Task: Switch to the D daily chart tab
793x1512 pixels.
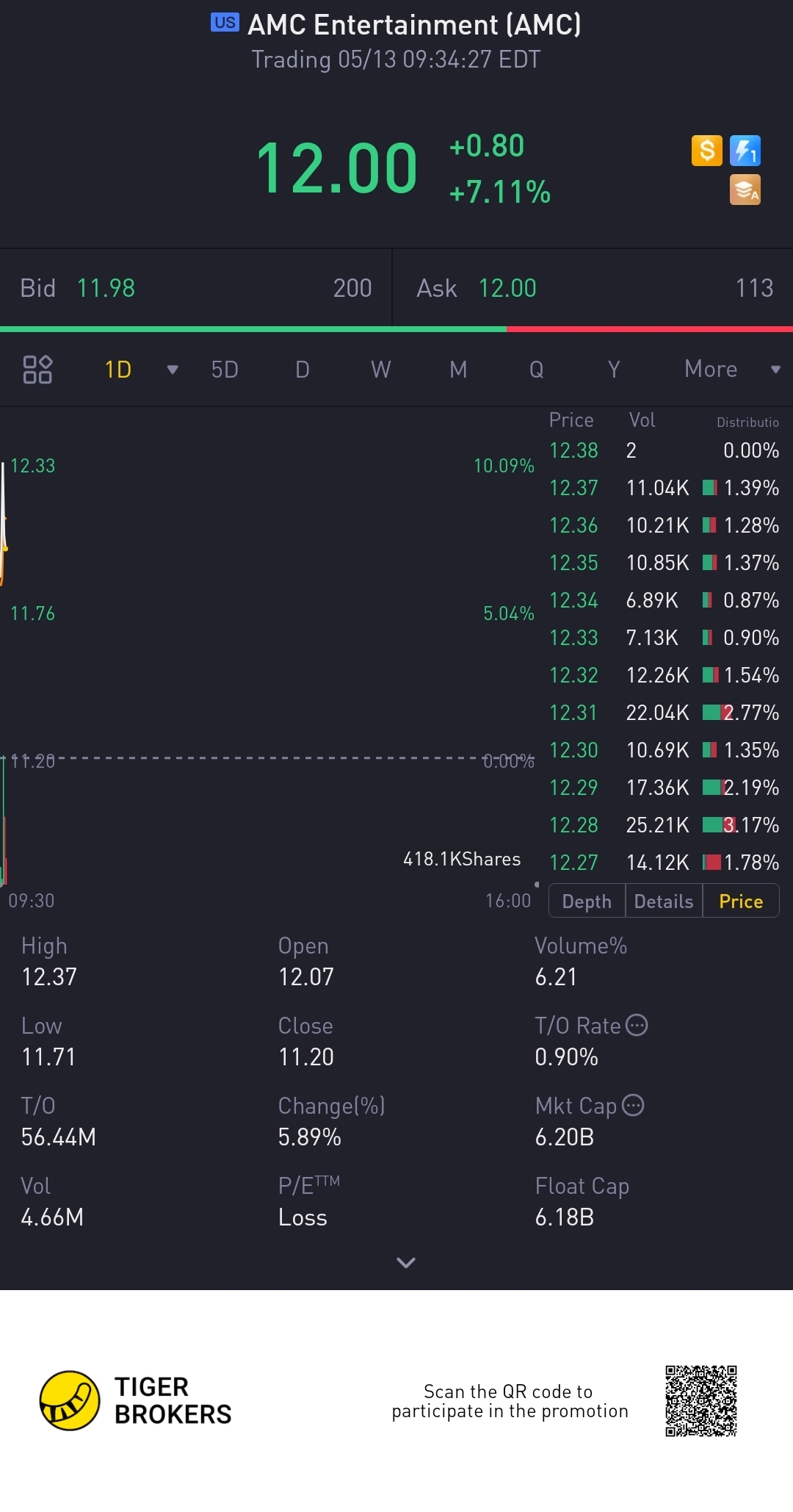Action: (x=303, y=370)
